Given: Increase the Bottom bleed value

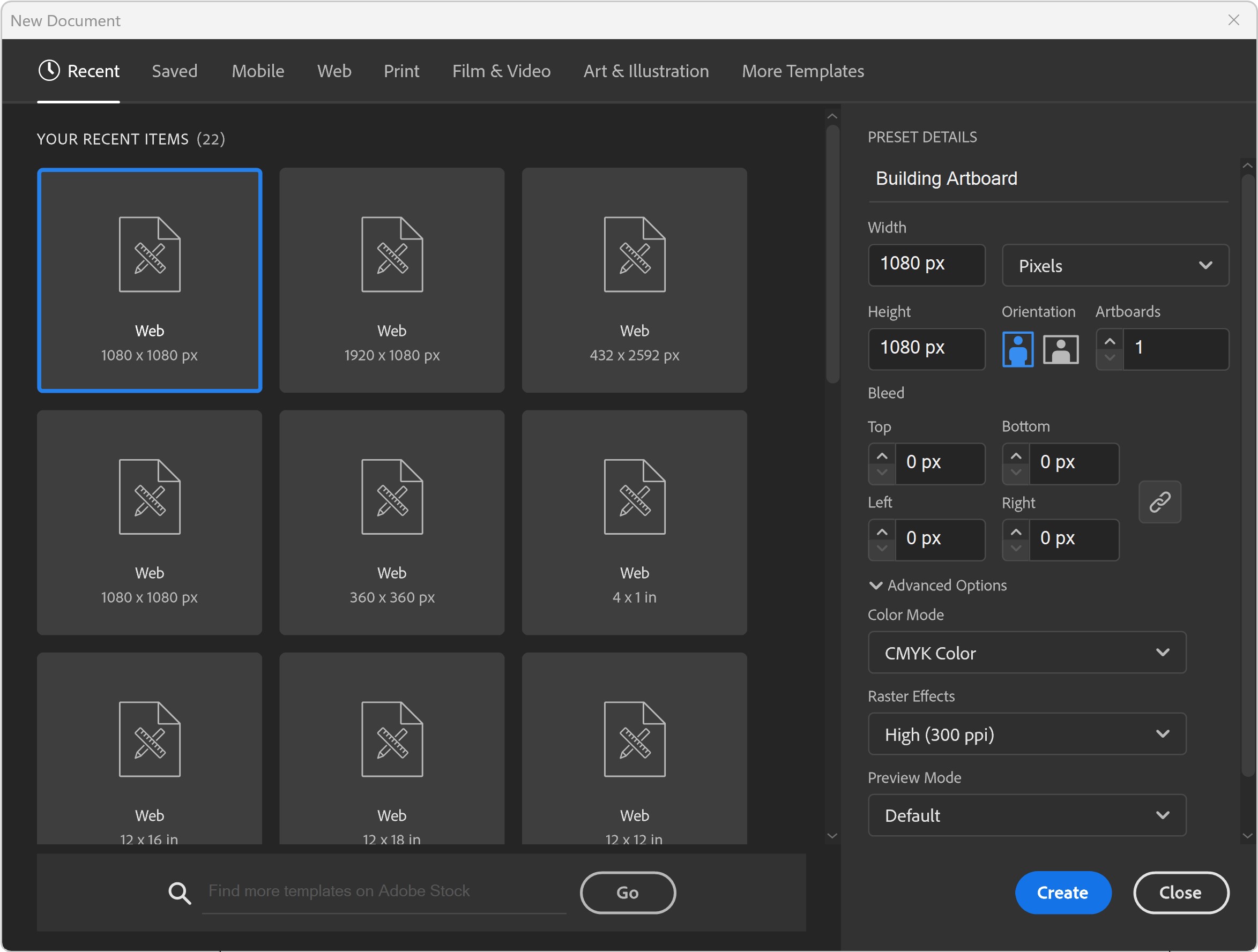Looking at the screenshot, I should tap(1016, 456).
